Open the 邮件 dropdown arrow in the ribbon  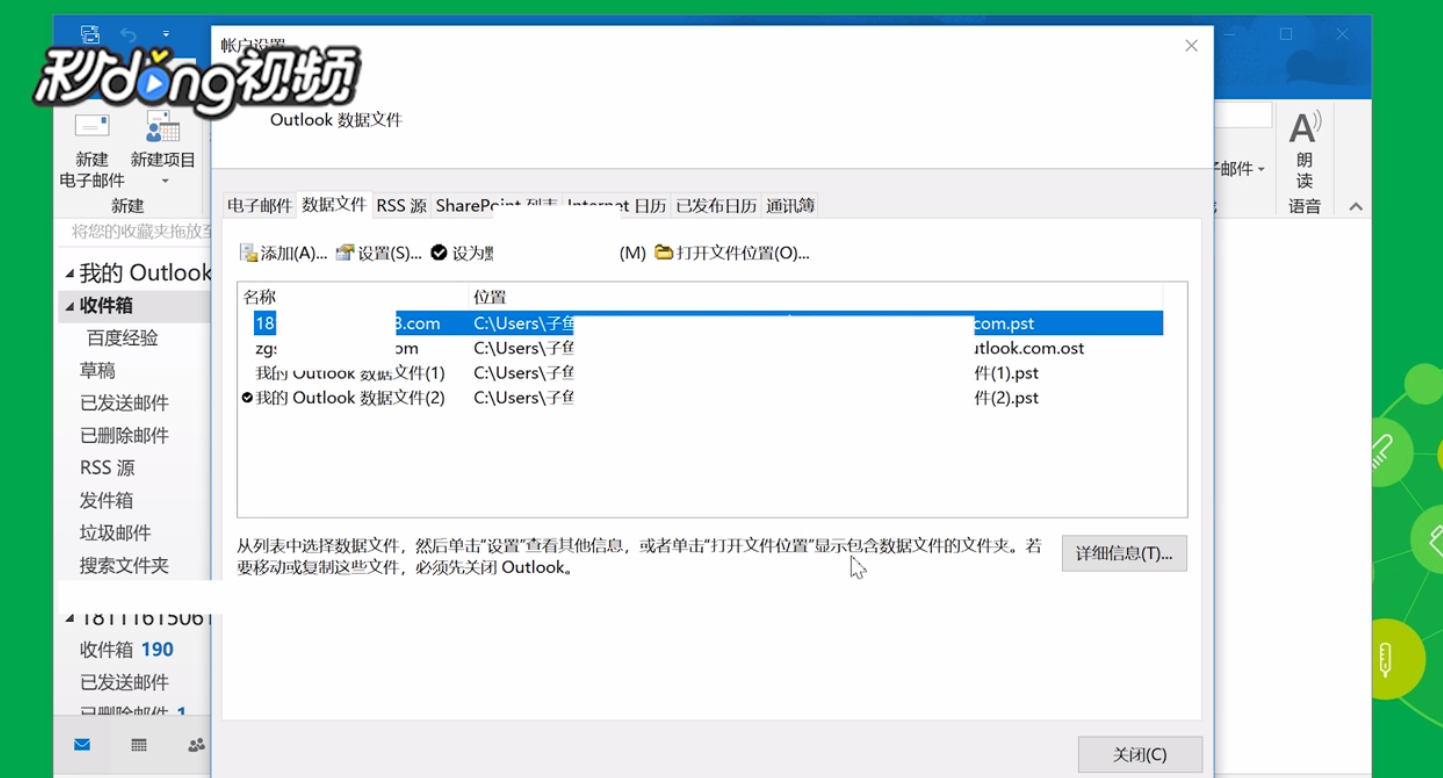click(1261, 170)
